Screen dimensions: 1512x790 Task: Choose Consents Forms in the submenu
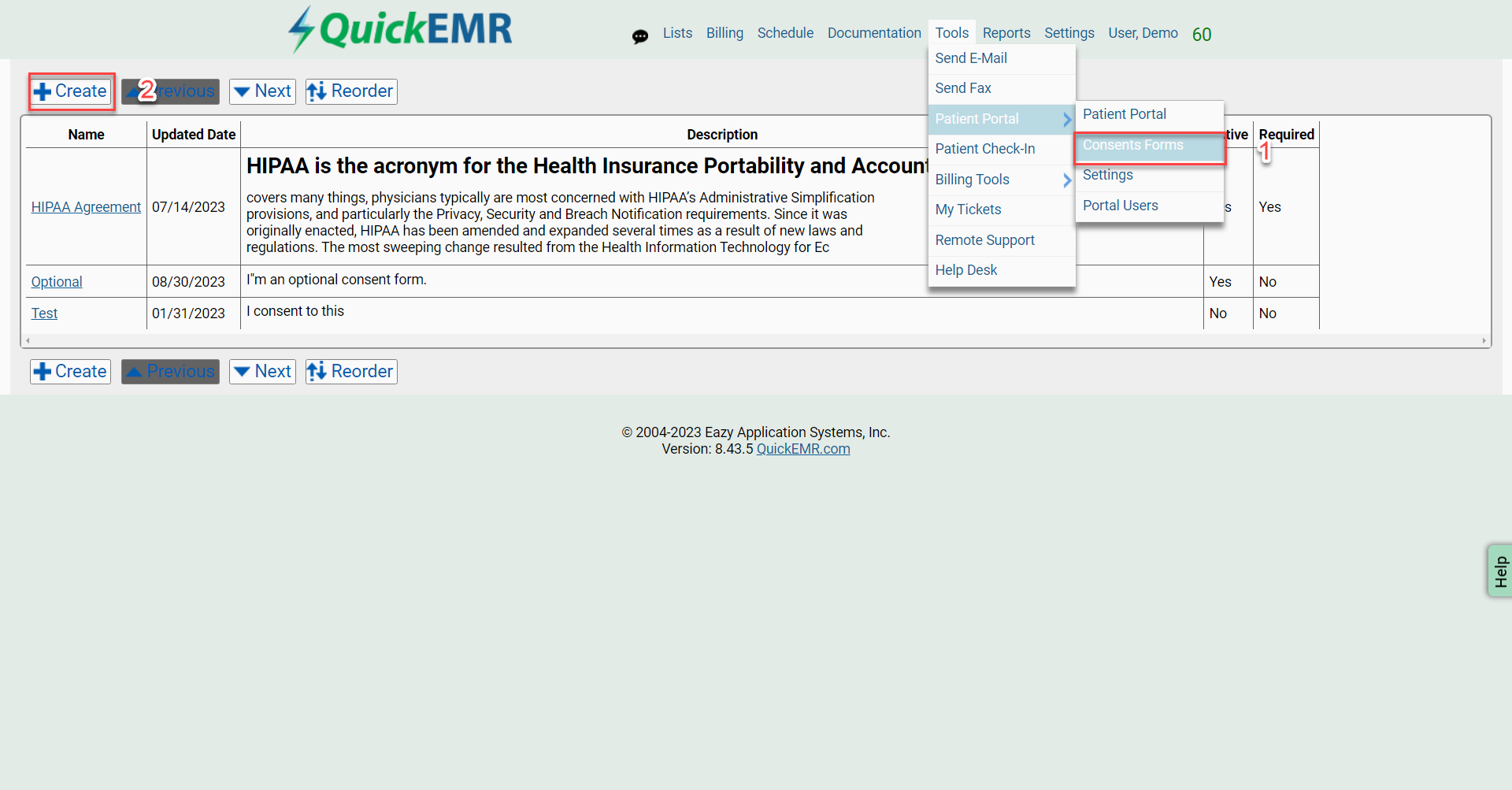coord(1149,146)
